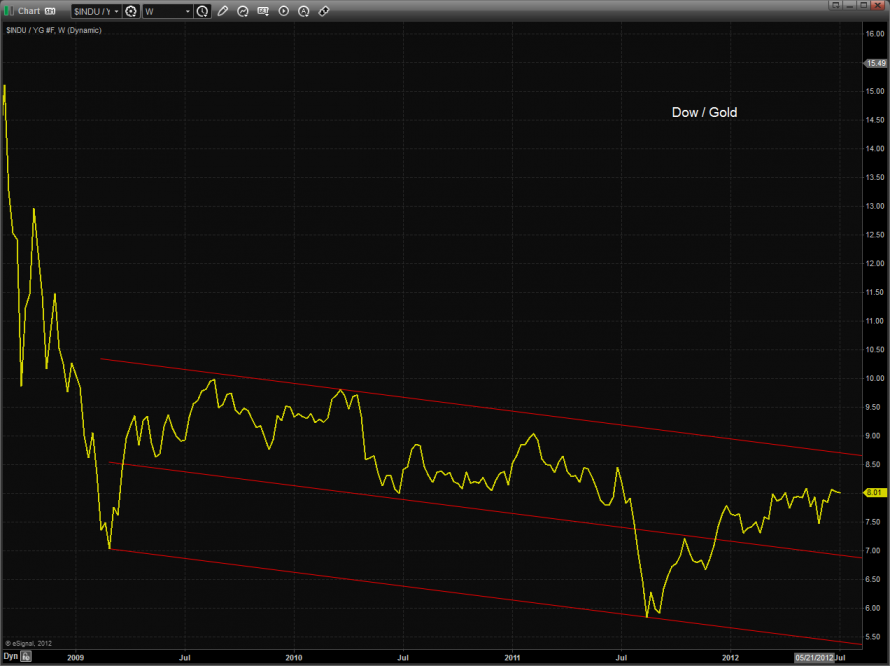Click the small icon next to Dyn
Image resolution: width=890 pixels, height=666 pixels.
point(27,657)
